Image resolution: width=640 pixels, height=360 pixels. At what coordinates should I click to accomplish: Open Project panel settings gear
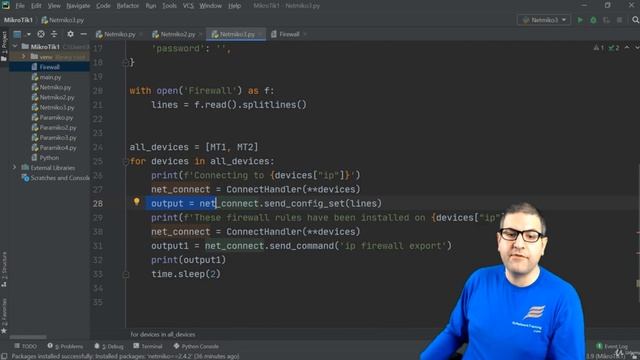tap(71, 34)
